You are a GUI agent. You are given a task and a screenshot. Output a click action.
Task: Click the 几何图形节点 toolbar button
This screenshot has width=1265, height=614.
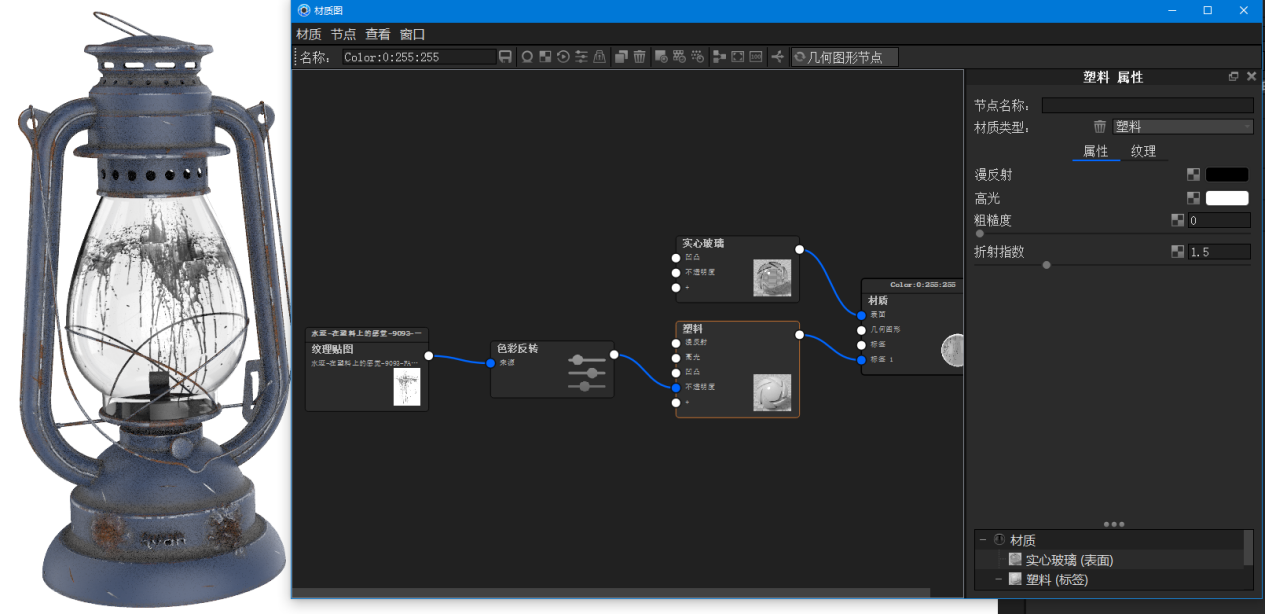click(x=845, y=57)
